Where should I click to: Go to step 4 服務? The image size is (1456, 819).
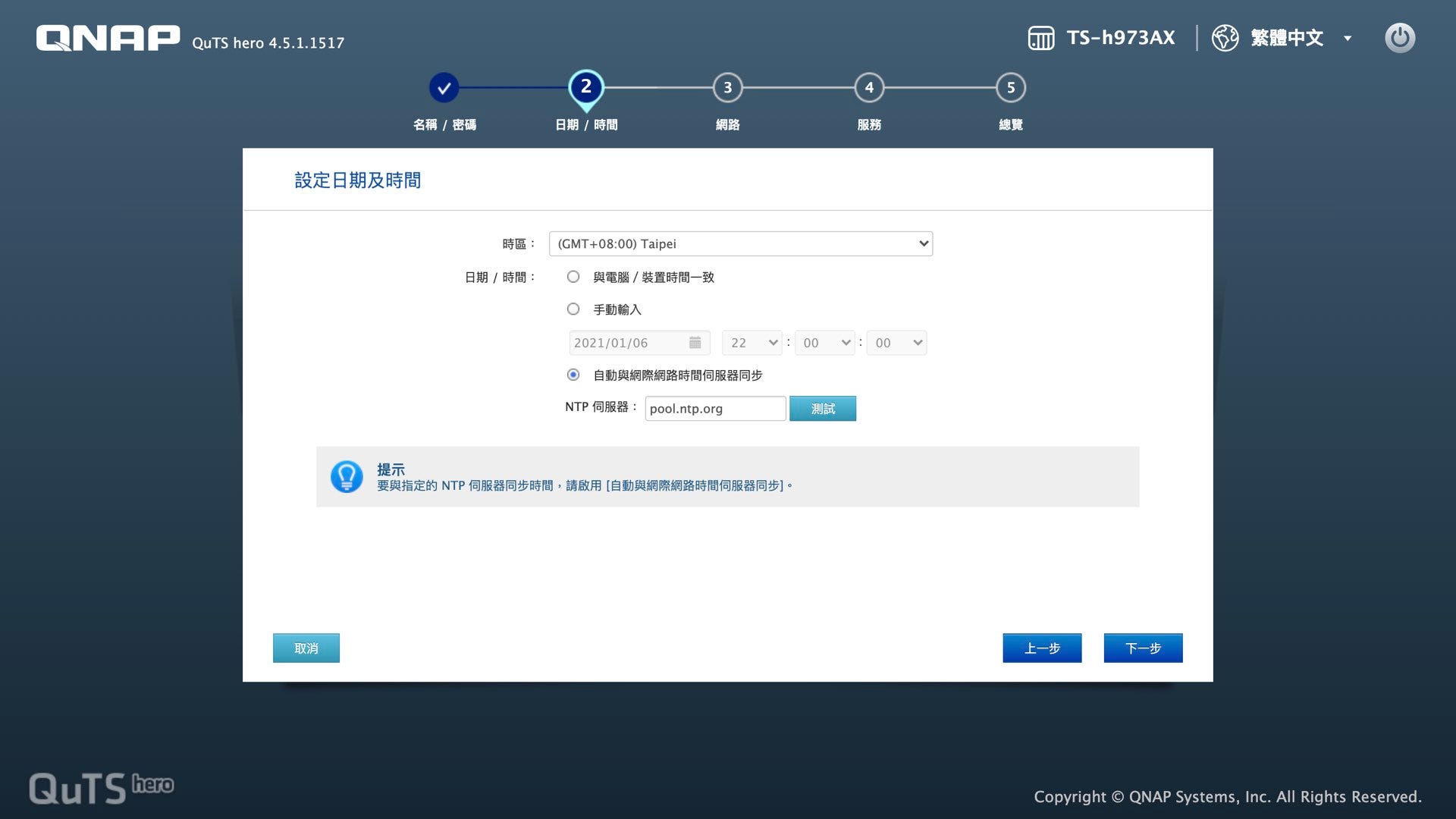click(869, 88)
